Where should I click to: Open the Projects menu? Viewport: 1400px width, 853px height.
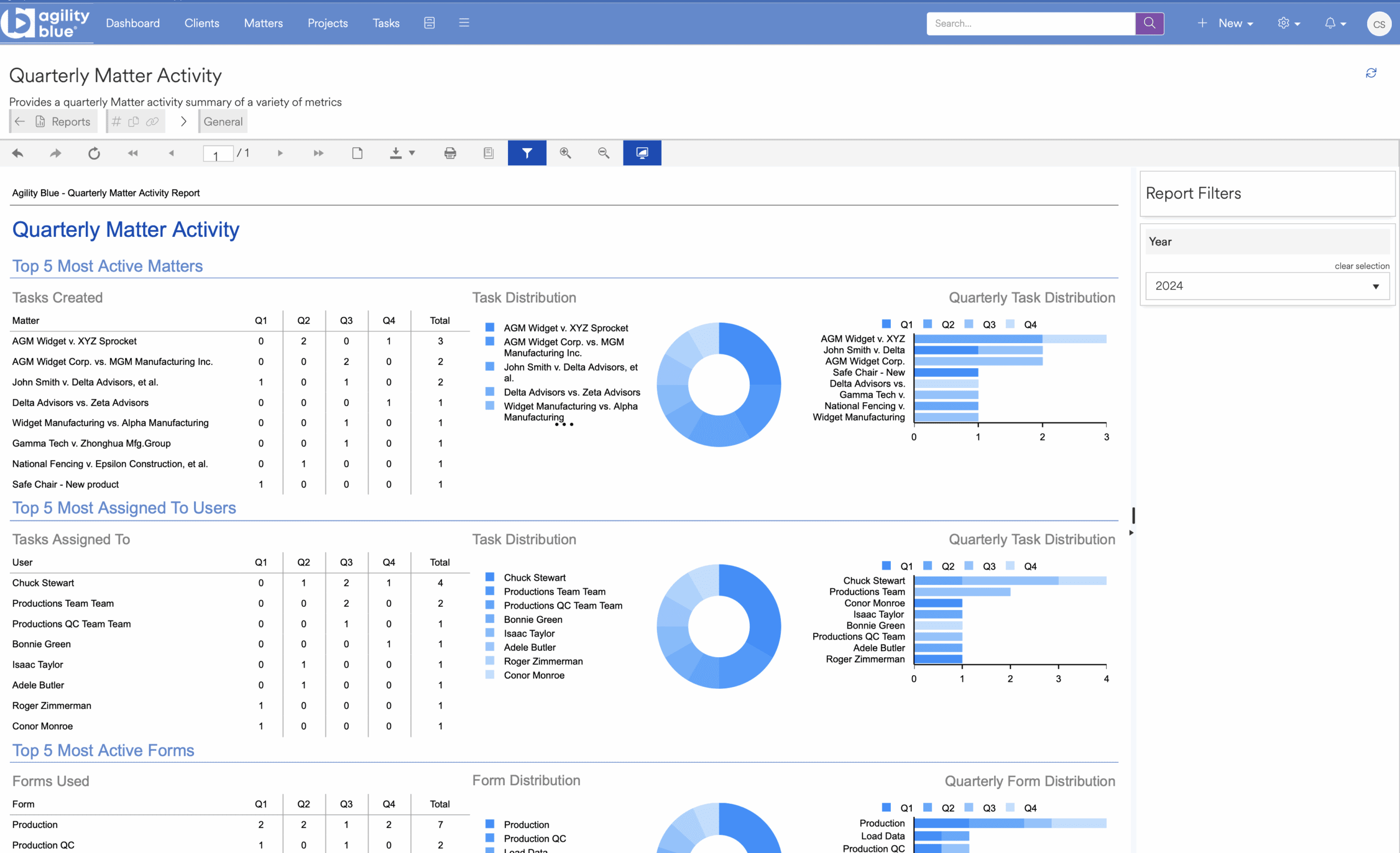pyautogui.click(x=327, y=24)
